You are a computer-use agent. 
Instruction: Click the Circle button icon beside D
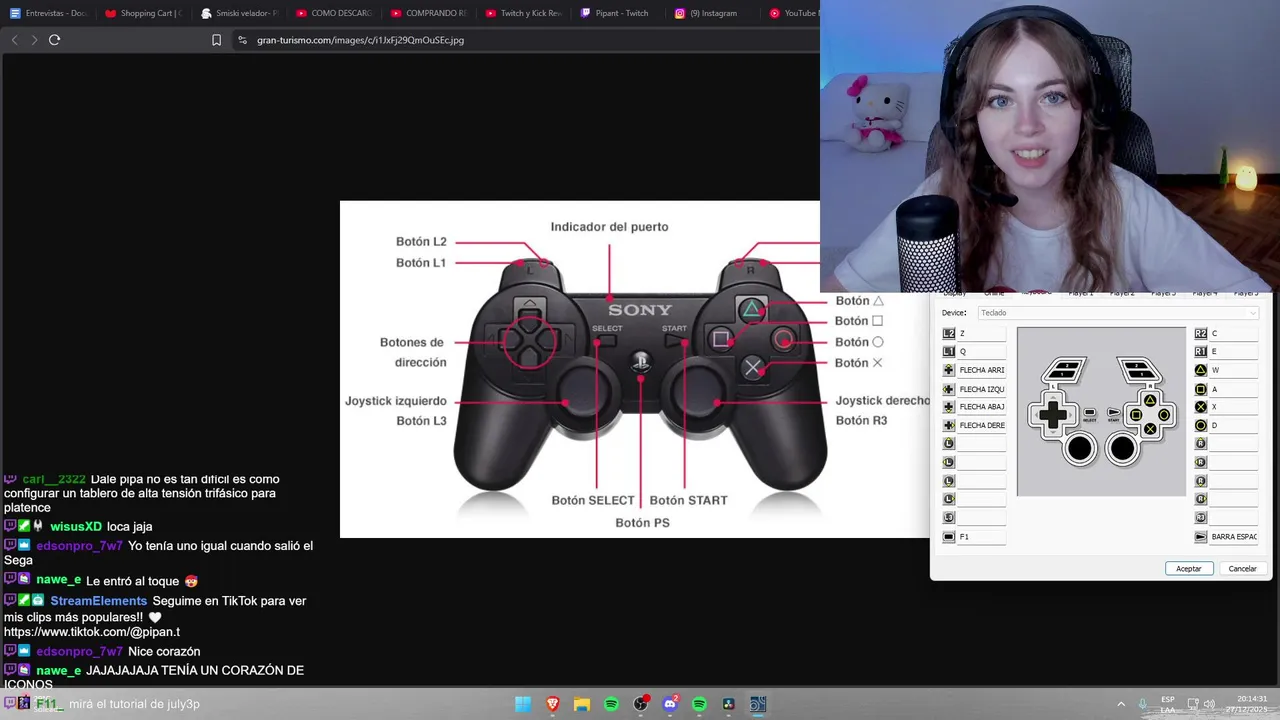coord(1201,425)
